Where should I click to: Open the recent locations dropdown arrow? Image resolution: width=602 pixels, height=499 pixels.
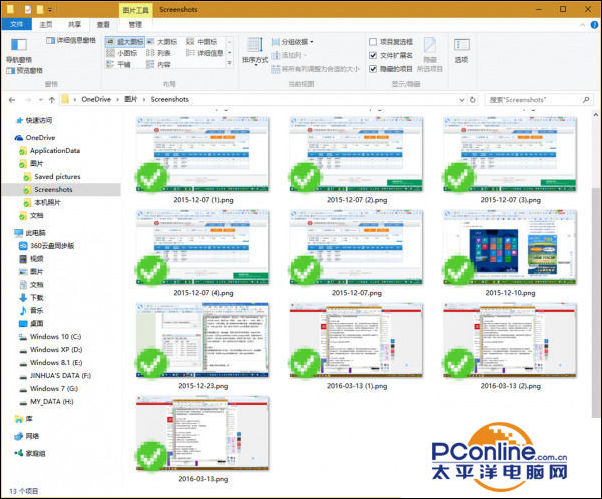pos(41,100)
